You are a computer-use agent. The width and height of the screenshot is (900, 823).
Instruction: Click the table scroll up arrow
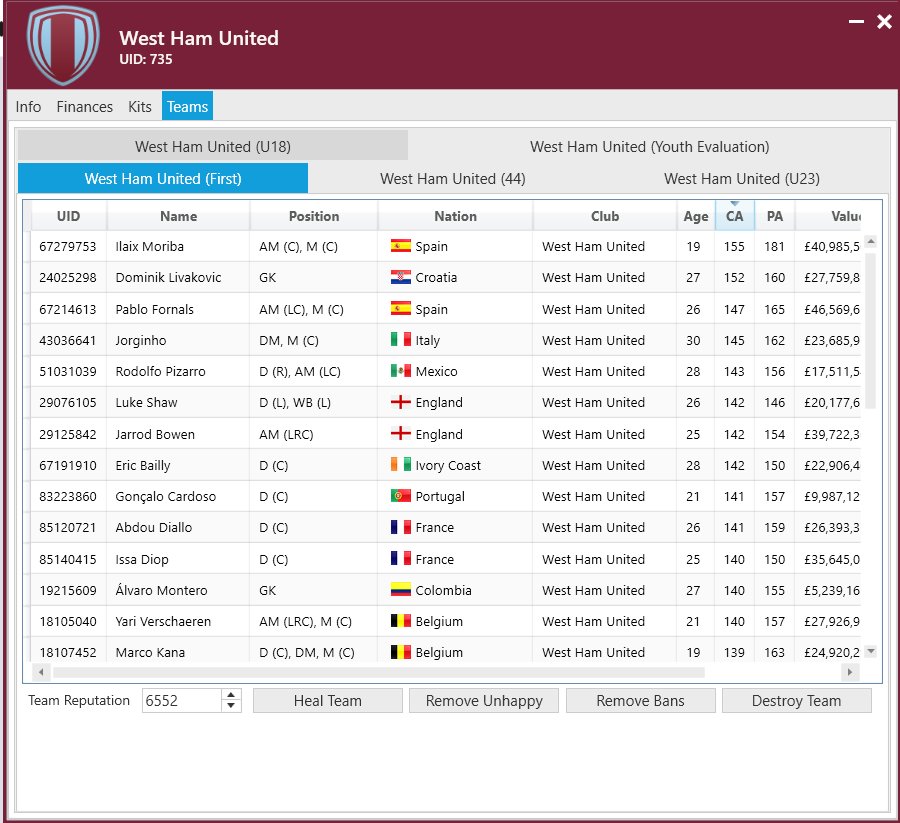pyautogui.click(x=871, y=242)
